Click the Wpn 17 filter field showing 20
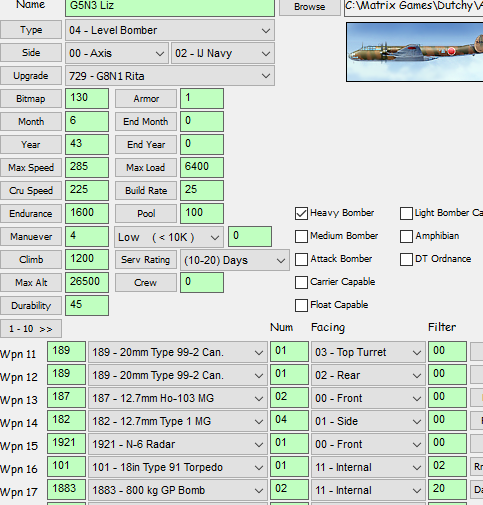 click(x=447, y=489)
